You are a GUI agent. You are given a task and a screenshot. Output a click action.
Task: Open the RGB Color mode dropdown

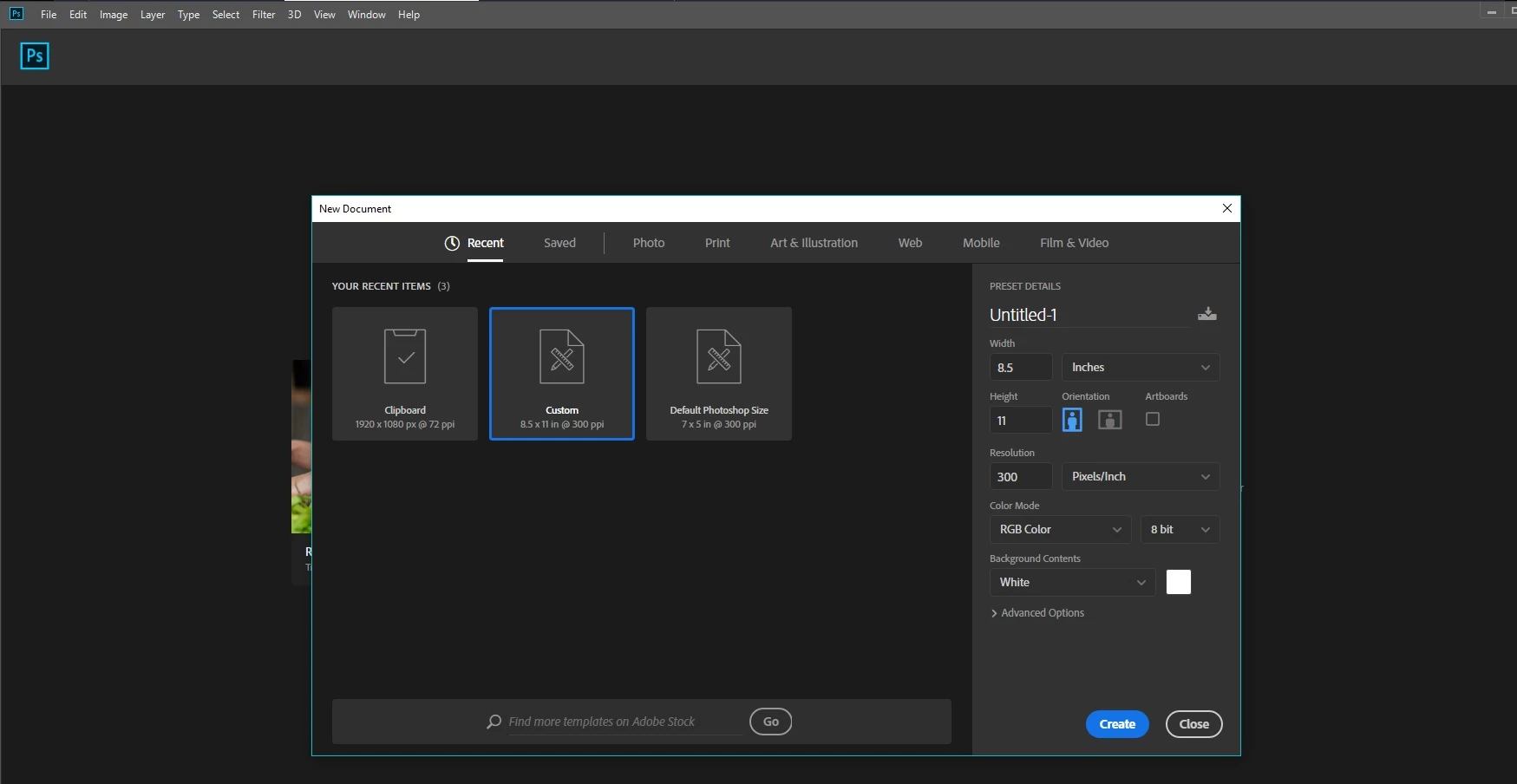click(x=1060, y=530)
